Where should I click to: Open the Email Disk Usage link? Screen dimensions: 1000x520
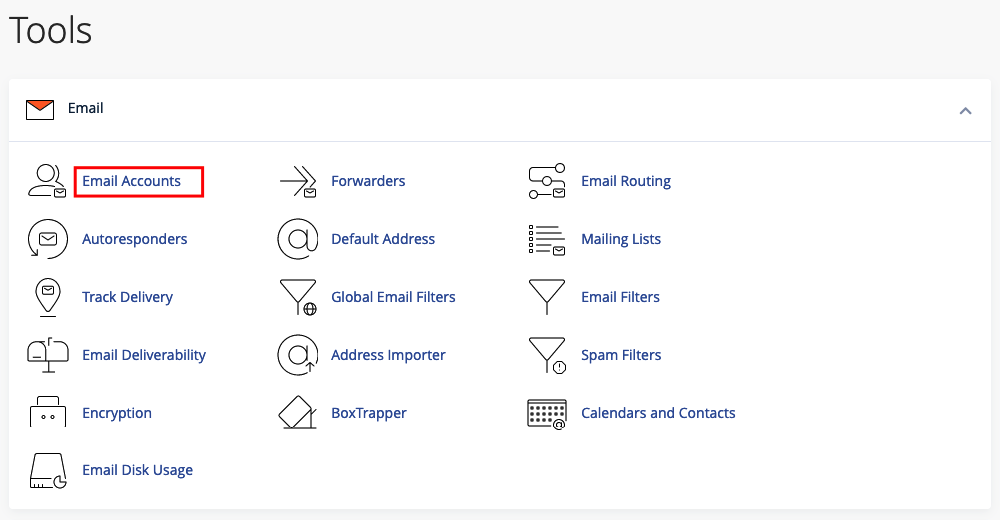[x=137, y=470]
